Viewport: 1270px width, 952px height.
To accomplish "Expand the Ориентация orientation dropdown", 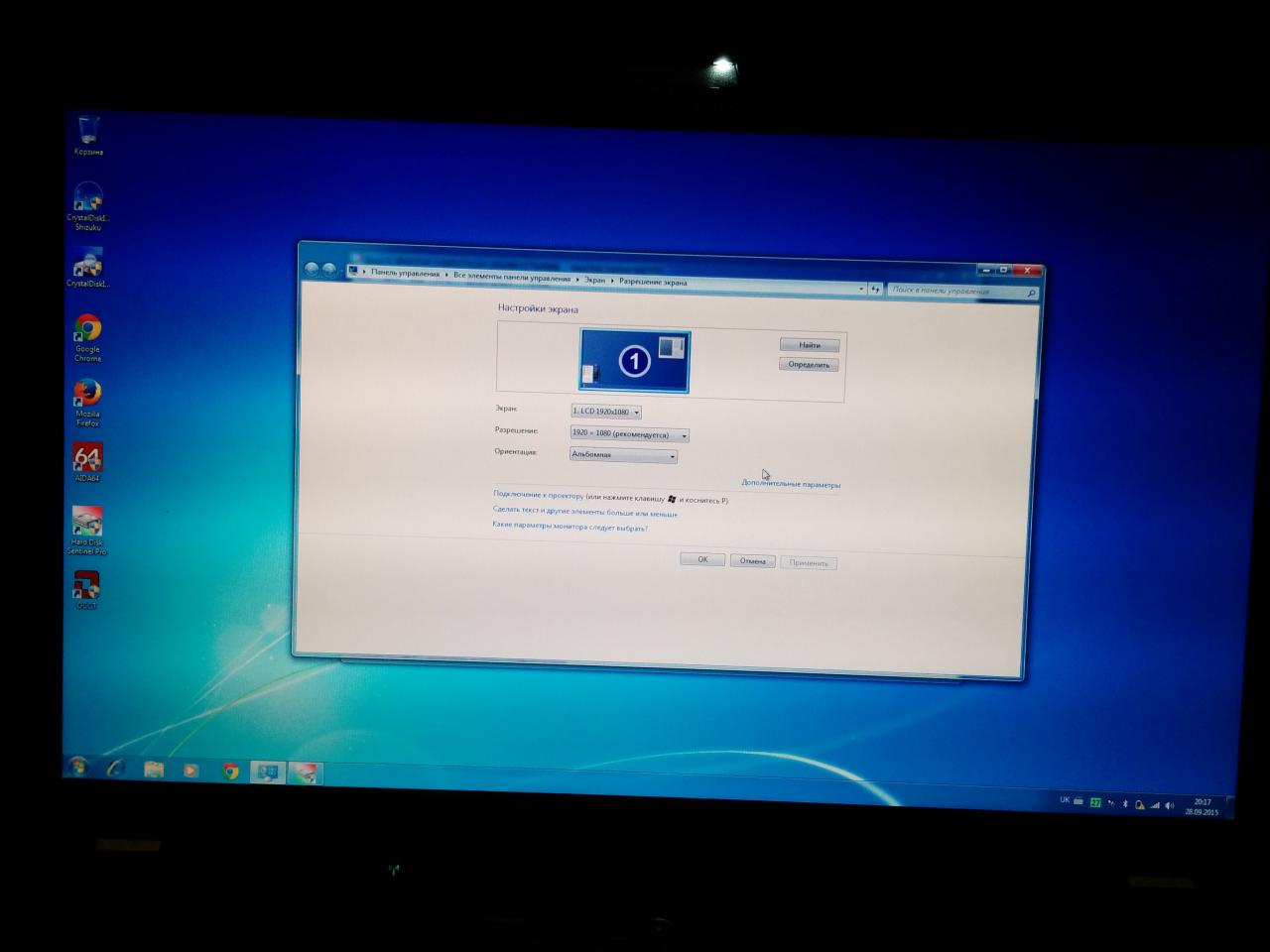I will point(623,455).
